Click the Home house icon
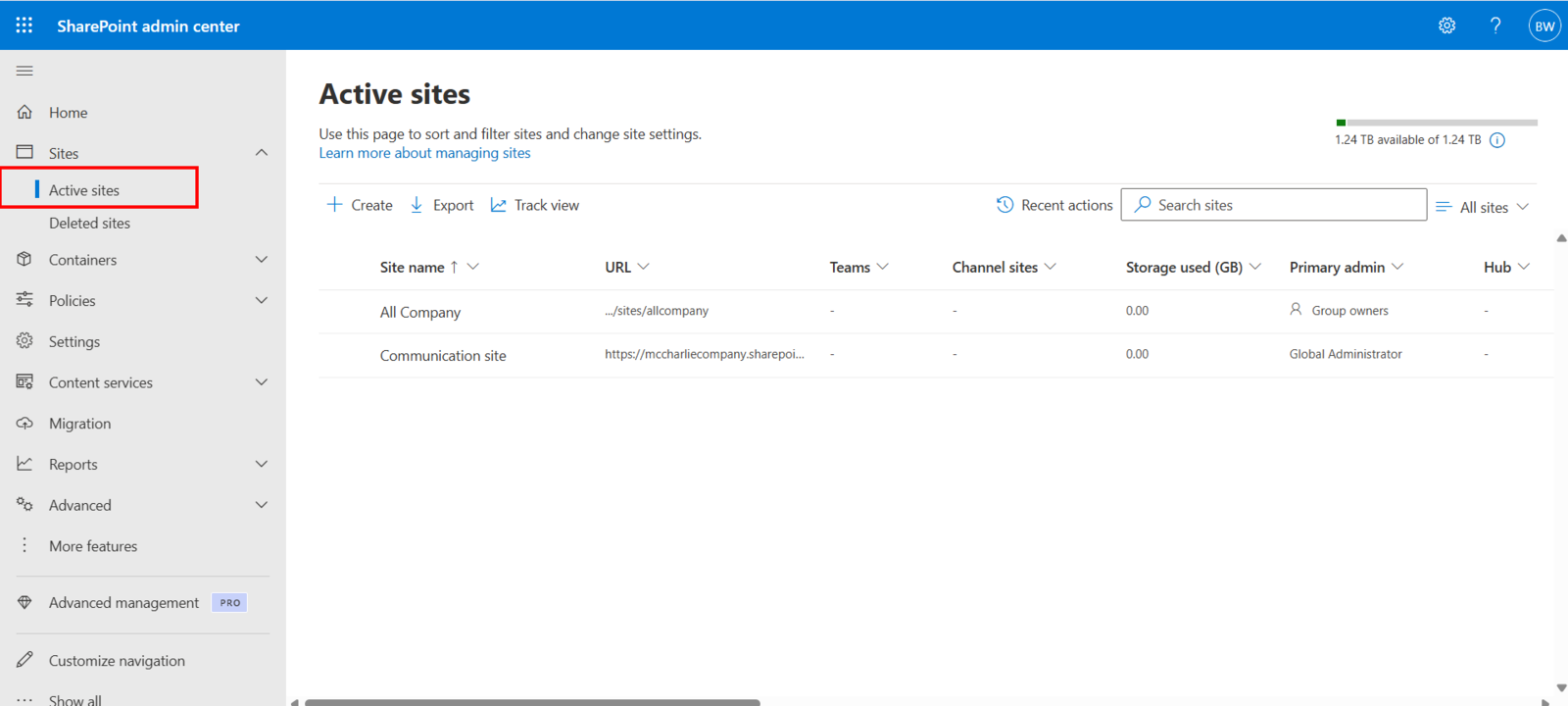 [x=24, y=112]
